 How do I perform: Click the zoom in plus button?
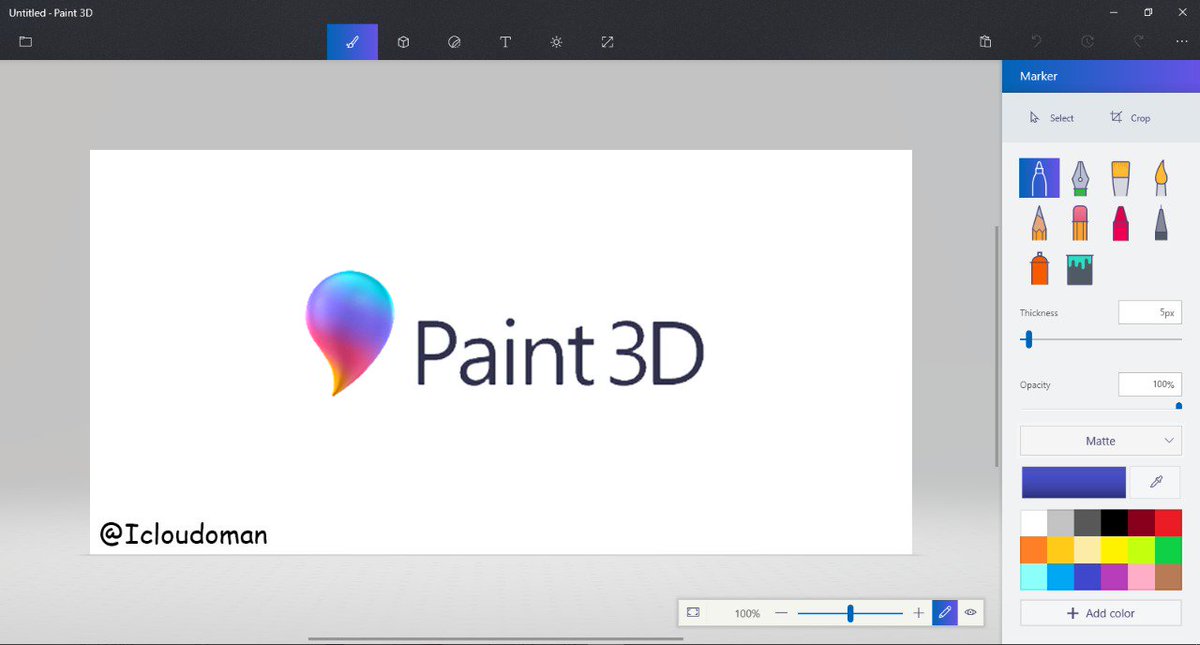(x=918, y=613)
